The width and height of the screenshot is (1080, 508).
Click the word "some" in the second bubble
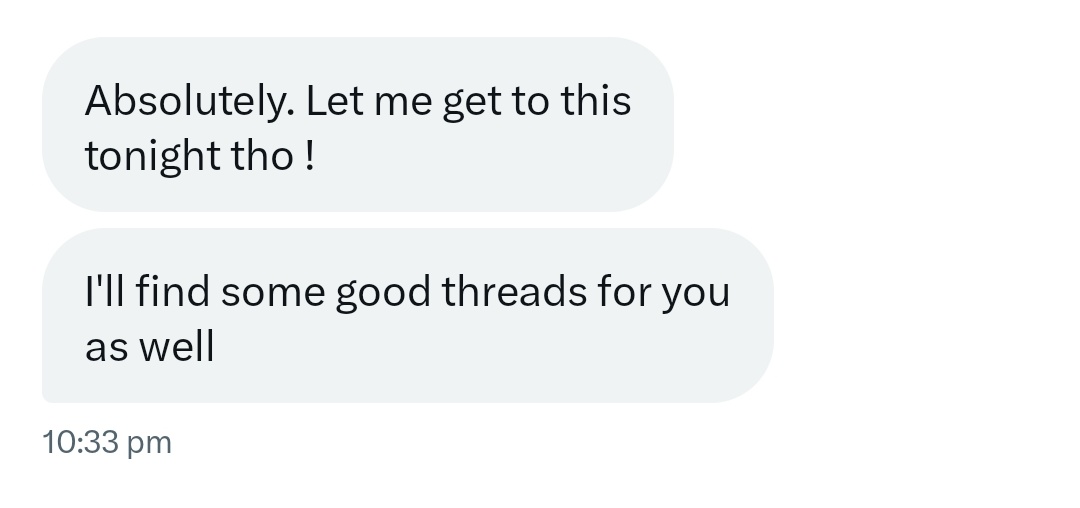tap(273, 293)
